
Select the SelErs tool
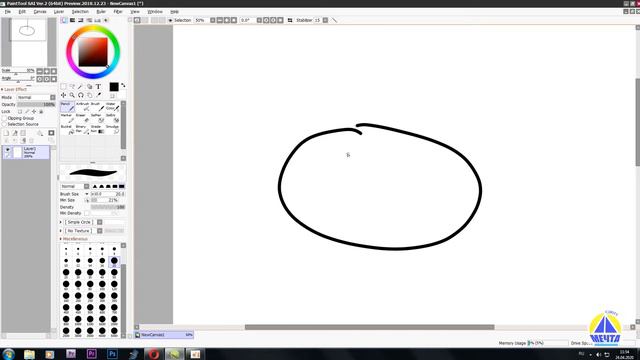pyautogui.click(x=112, y=118)
